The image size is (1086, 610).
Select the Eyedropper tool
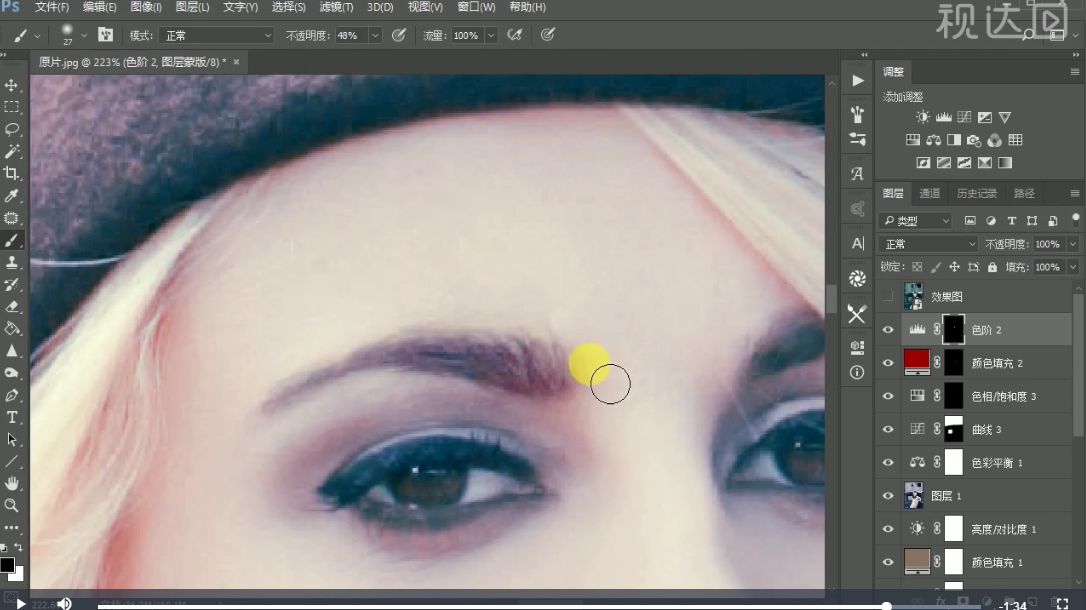point(12,196)
